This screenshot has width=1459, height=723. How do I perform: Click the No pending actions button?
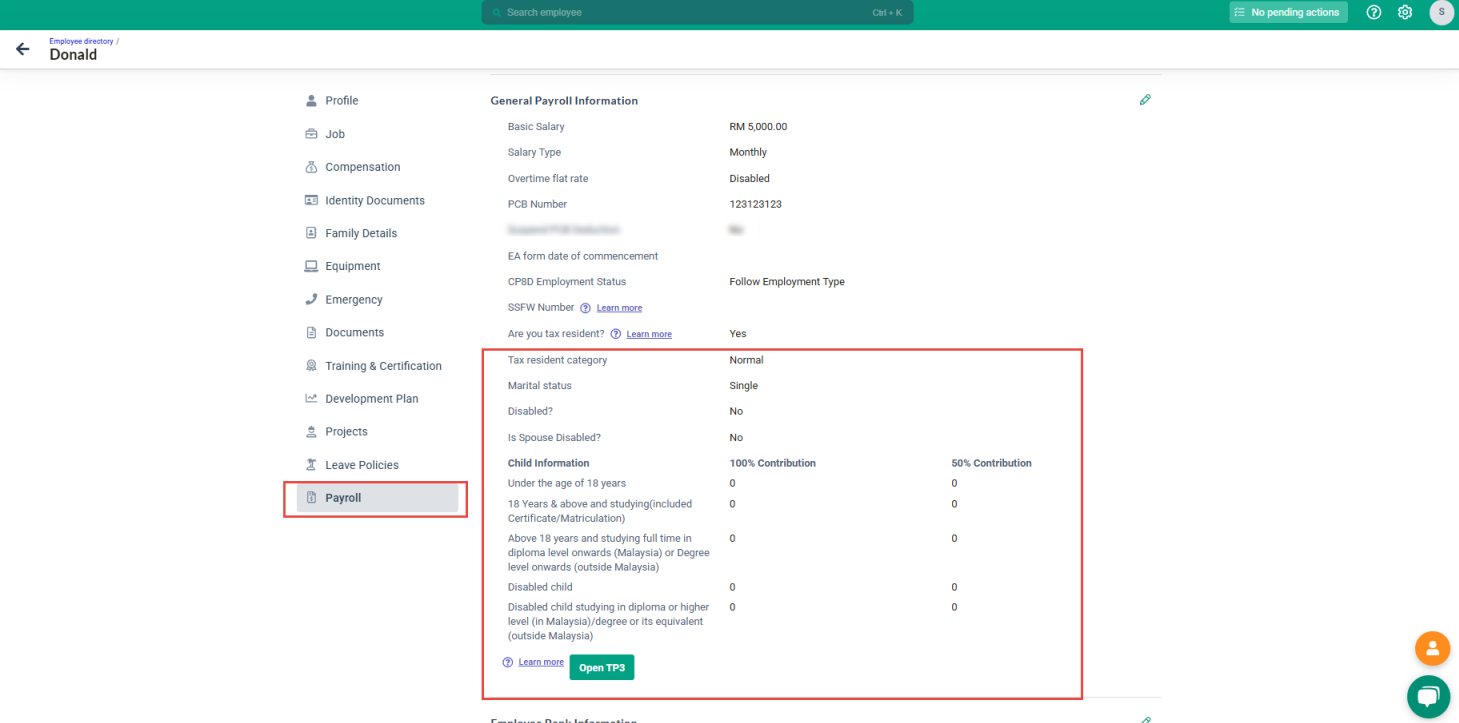pyautogui.click(x=1288, y=12)
